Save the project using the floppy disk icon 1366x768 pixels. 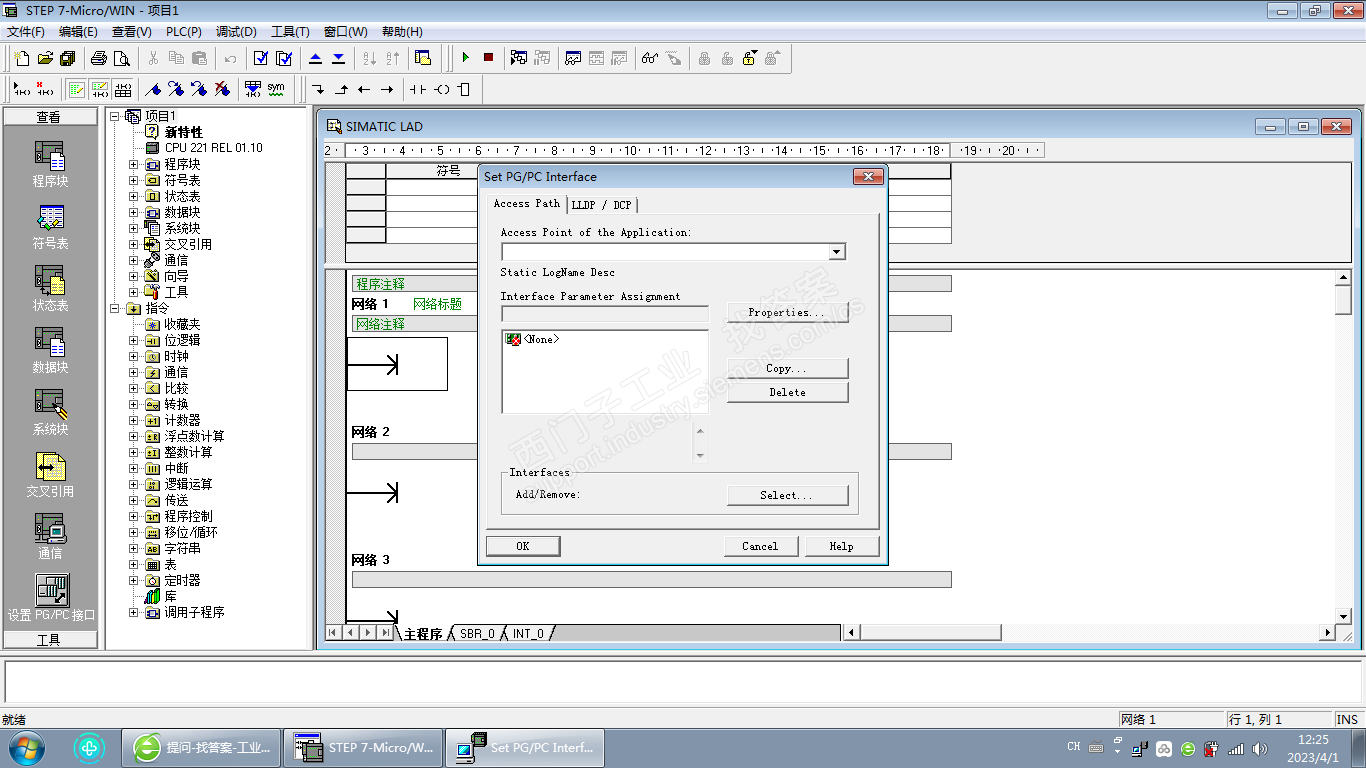coord(67,58)
